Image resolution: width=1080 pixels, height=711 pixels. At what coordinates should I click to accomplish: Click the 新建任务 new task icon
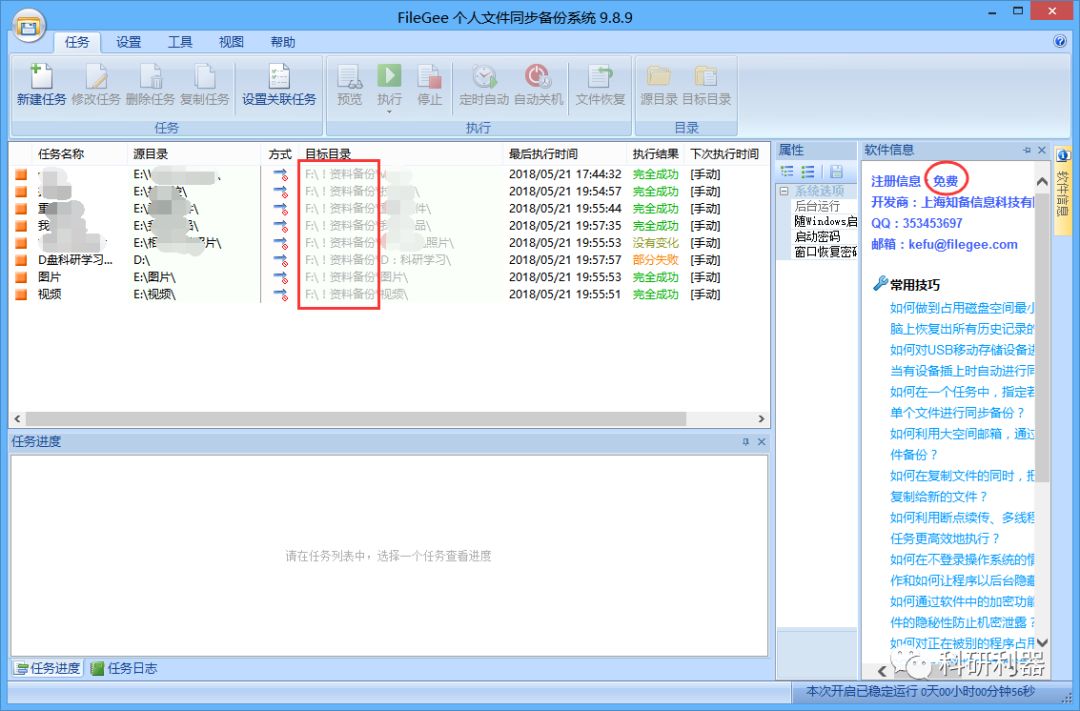[x=41, y=76]
